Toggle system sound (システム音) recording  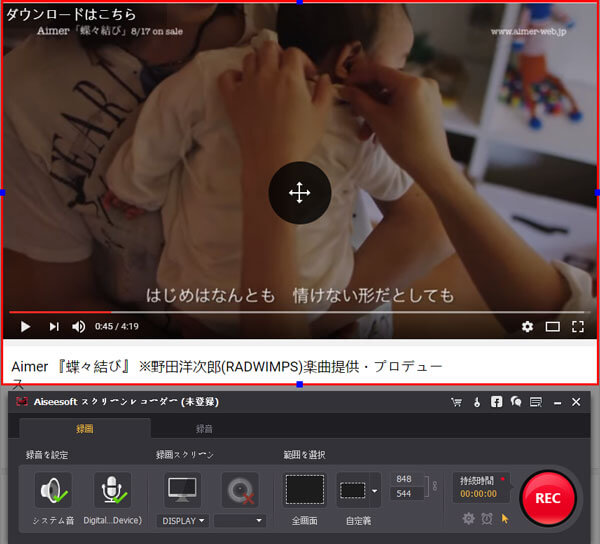(53, 490)
